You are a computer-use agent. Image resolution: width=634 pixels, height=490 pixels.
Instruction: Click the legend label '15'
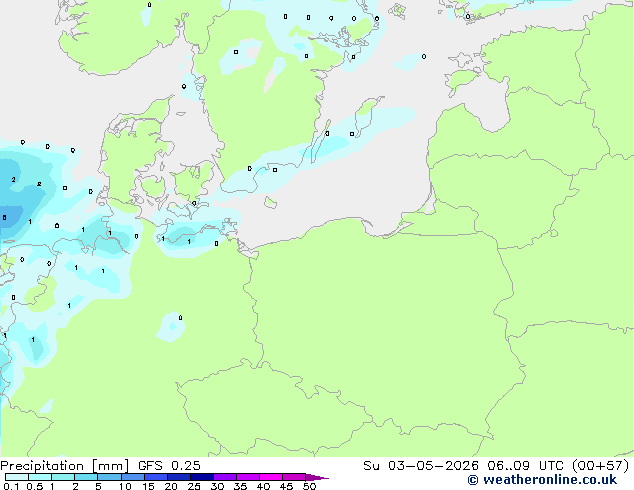pyautogui.click(x=148, y=486)
